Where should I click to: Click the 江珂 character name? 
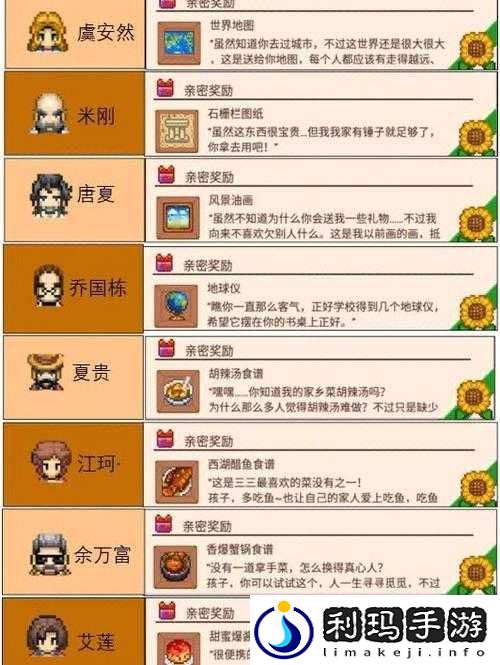click(96, 463)
